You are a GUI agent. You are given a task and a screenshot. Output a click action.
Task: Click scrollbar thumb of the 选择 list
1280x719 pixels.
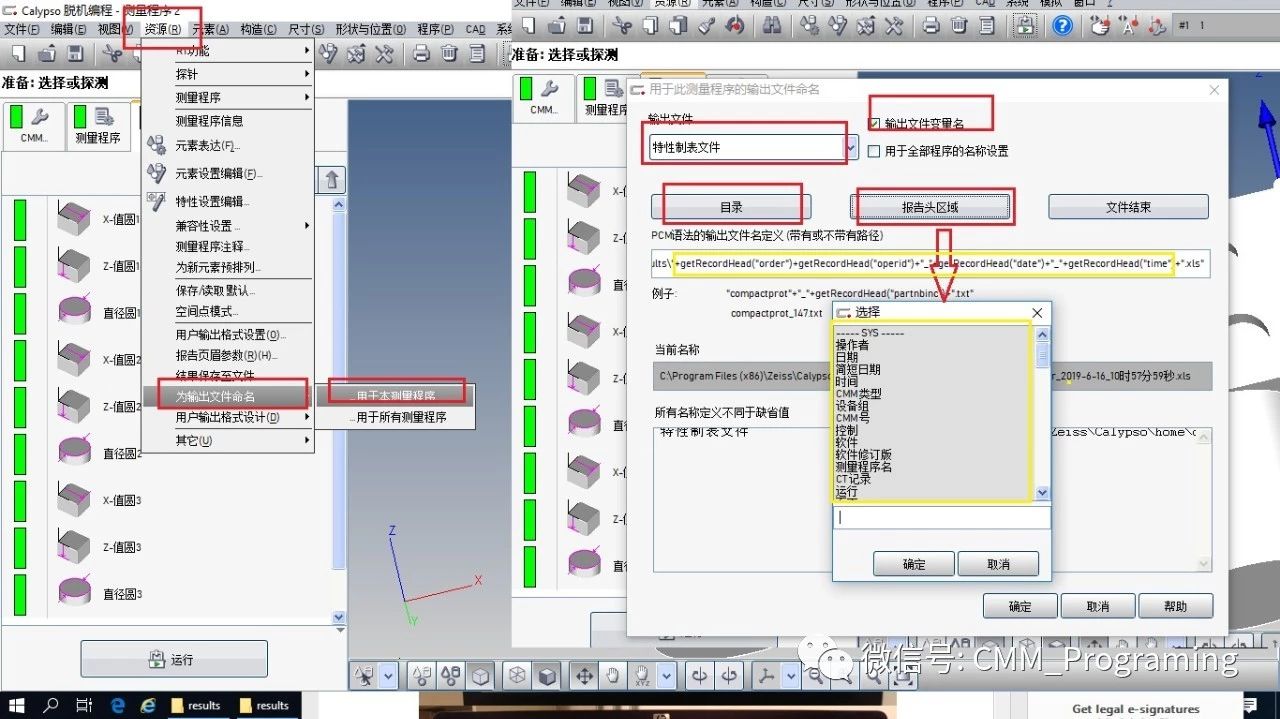(x=1043, y=354)
